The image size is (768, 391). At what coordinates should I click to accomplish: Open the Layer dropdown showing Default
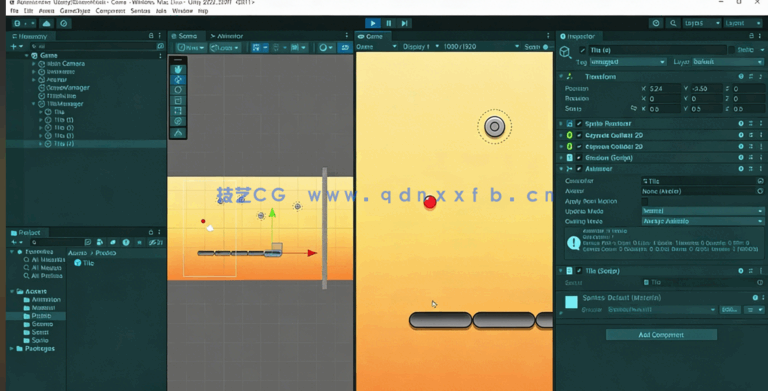(727, 62)
